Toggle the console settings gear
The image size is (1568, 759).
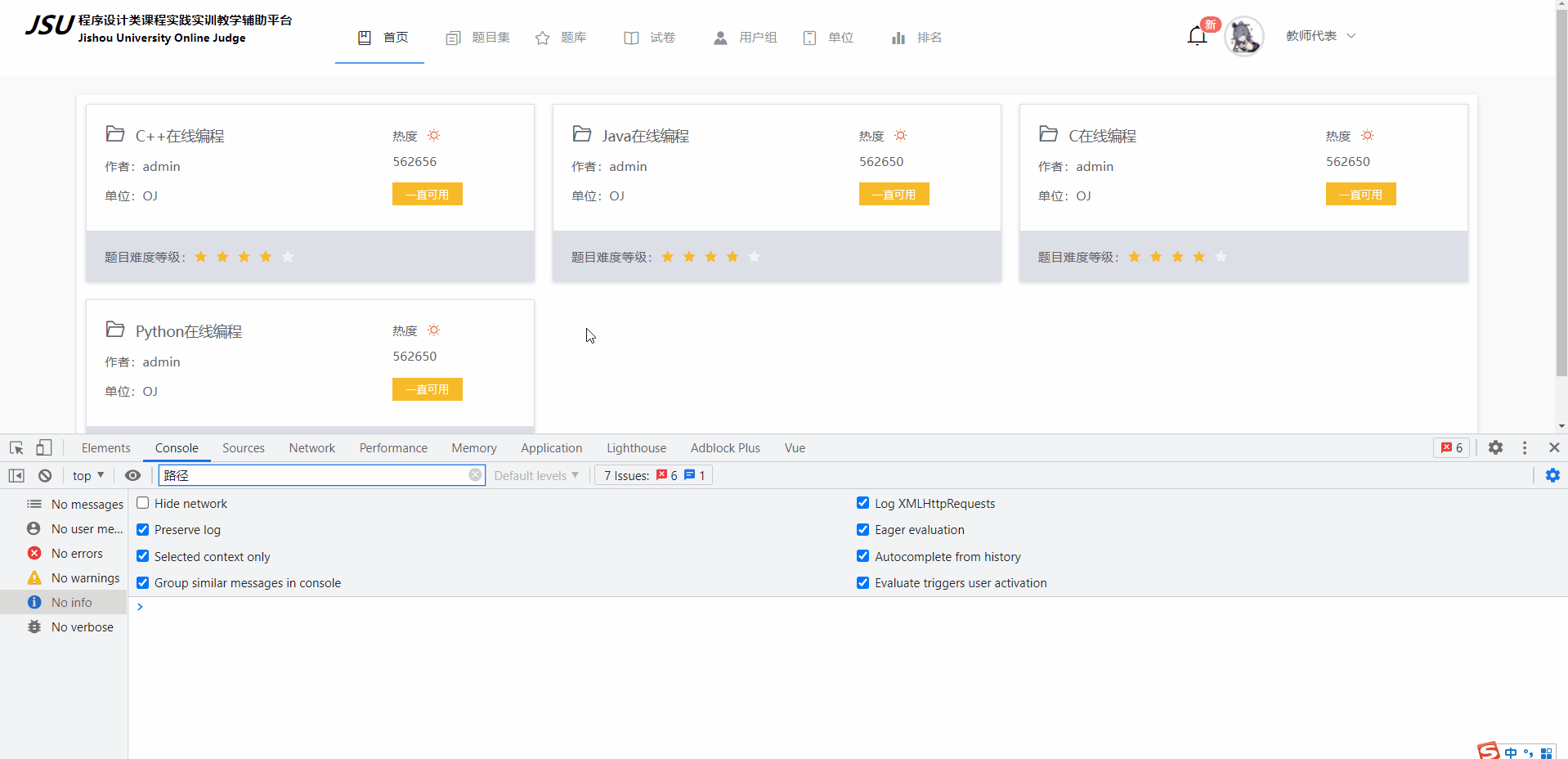pos(1552,475)
